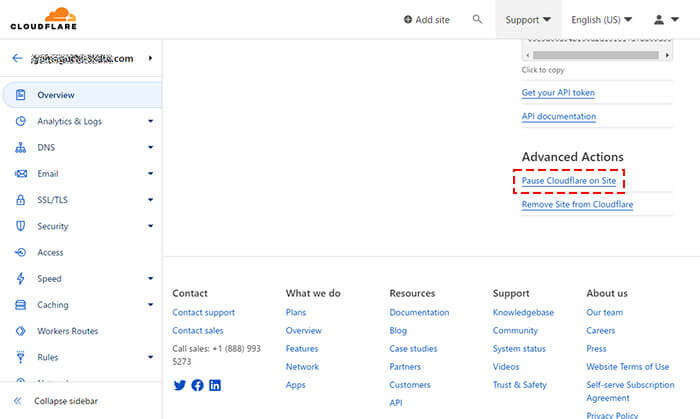Expand the Caching submenu arrow
This screenshot has width=700, height=419.
(x=150, y=305)
